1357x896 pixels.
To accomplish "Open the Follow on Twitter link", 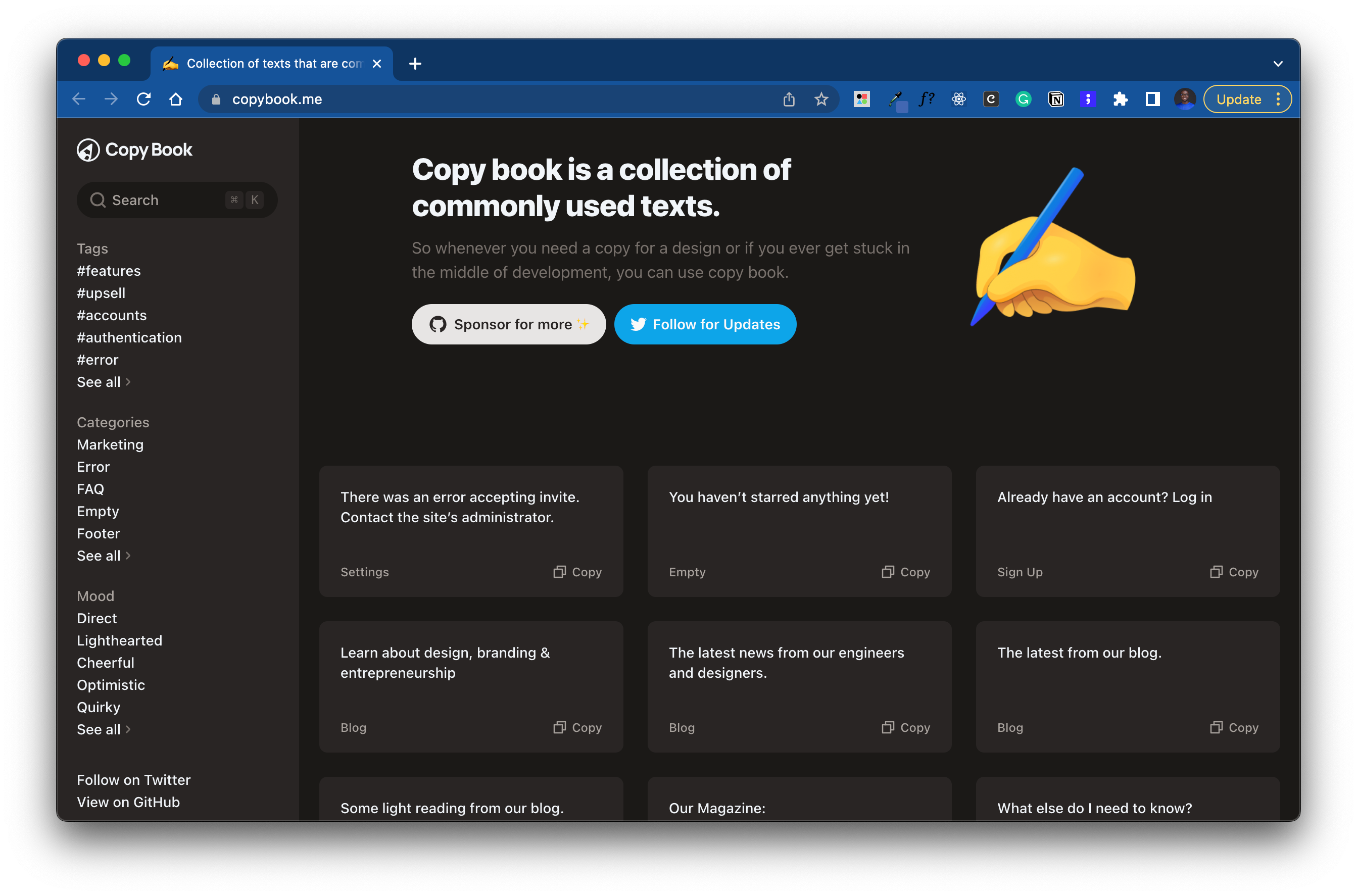I will point(134,779).
